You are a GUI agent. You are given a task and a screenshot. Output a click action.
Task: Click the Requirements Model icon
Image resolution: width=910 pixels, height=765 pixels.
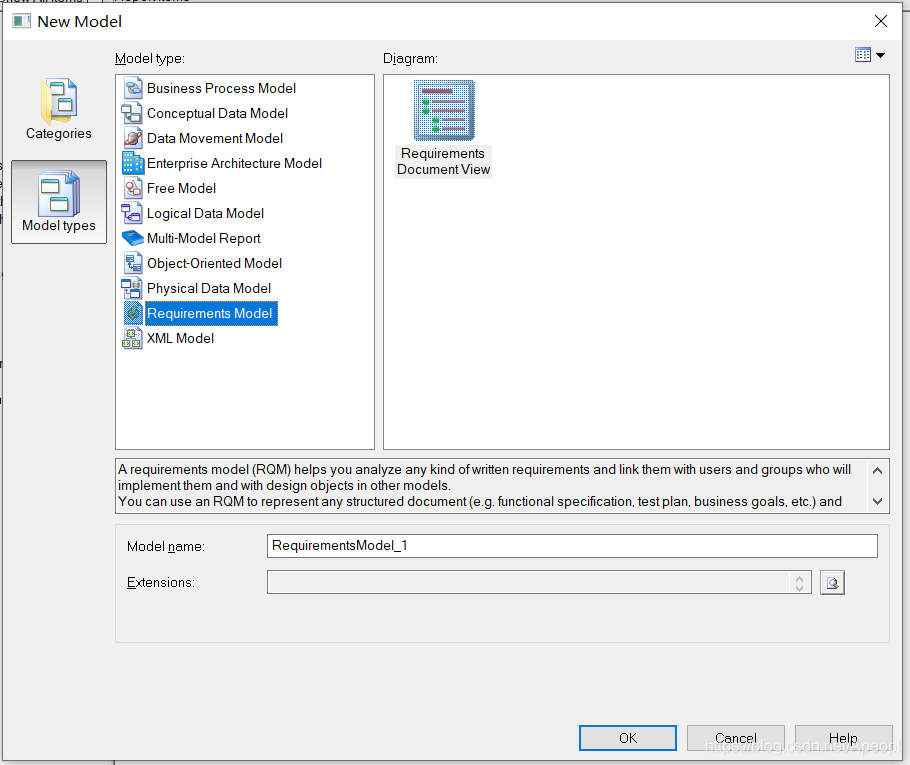133,313
